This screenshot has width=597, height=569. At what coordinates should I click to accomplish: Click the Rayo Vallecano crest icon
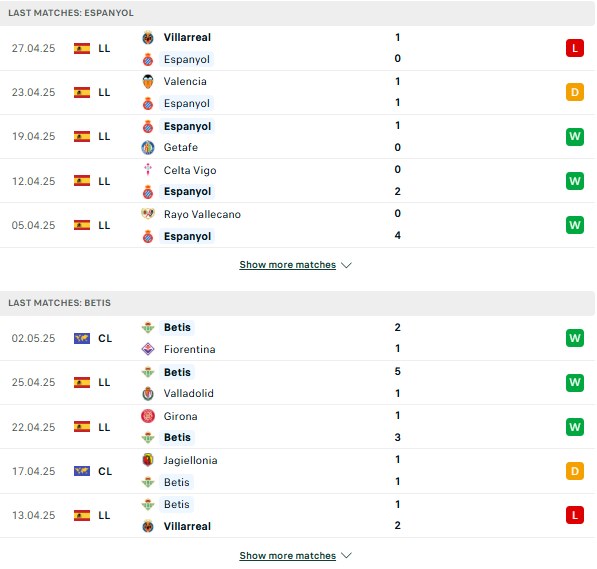[x=148, y=214]
